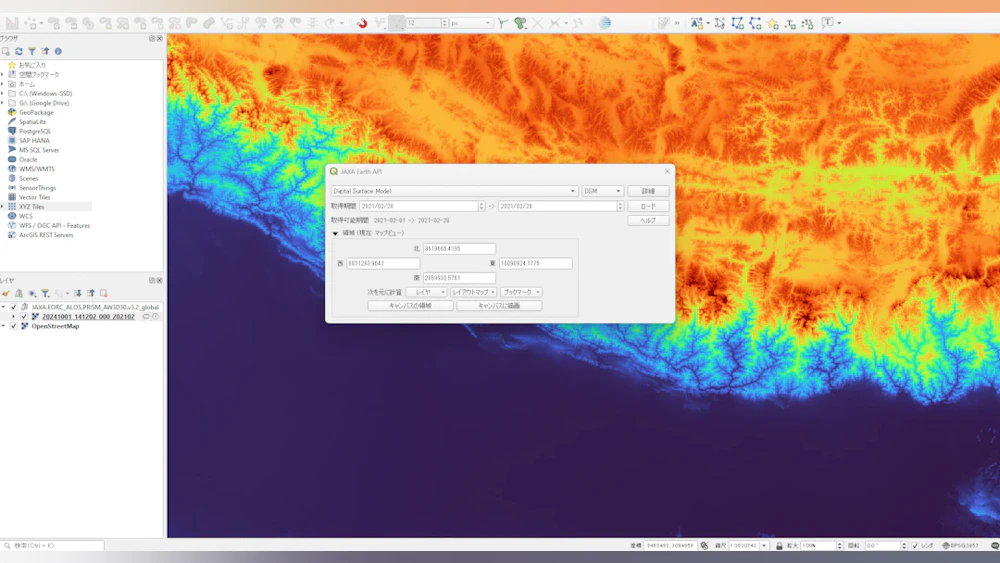Click the render lock icon in status bar
1000x563 pixels.
tap(779, 546)
